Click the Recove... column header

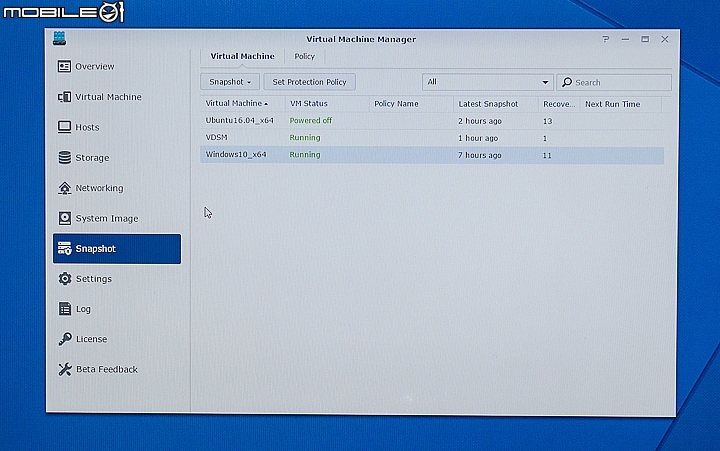559,104
